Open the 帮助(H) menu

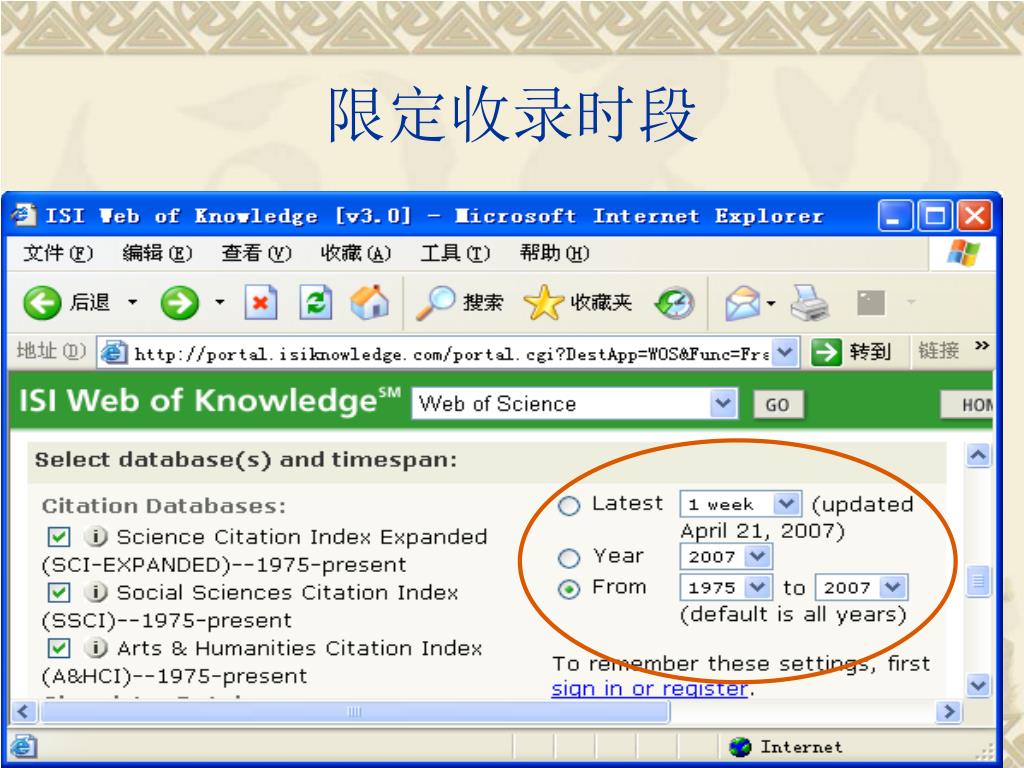554,253
